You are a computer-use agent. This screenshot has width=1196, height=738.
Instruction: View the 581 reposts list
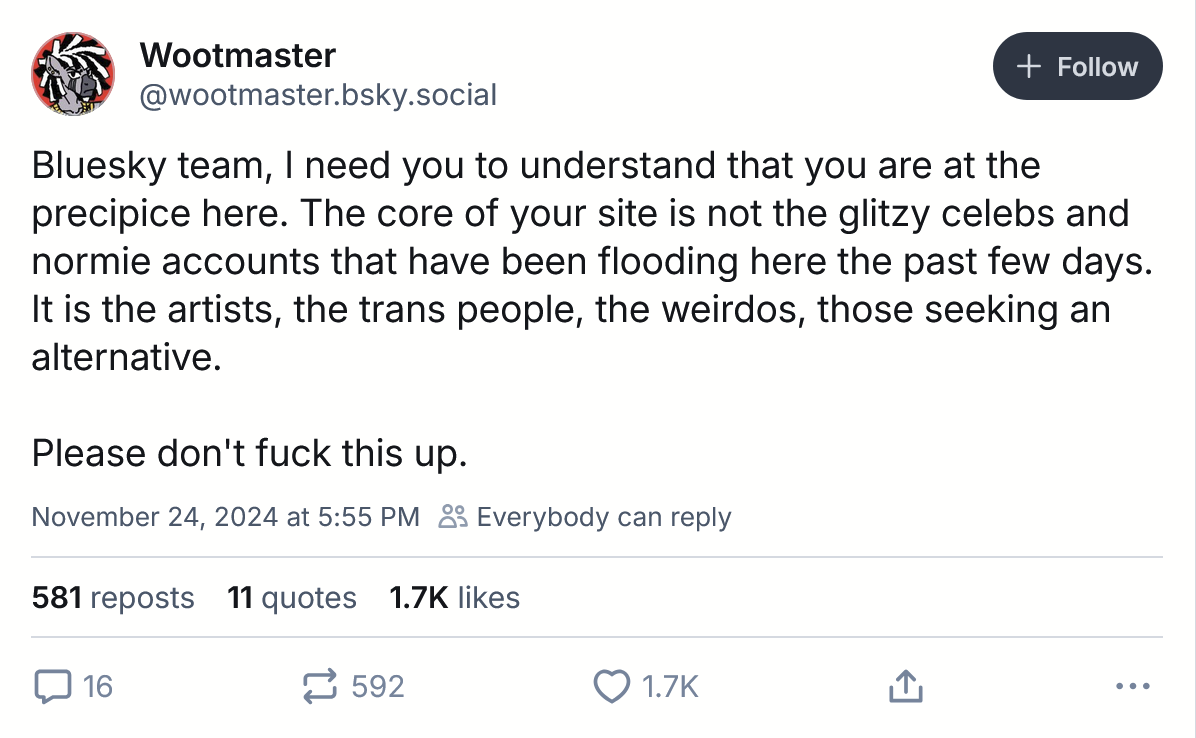click(113, 598)
